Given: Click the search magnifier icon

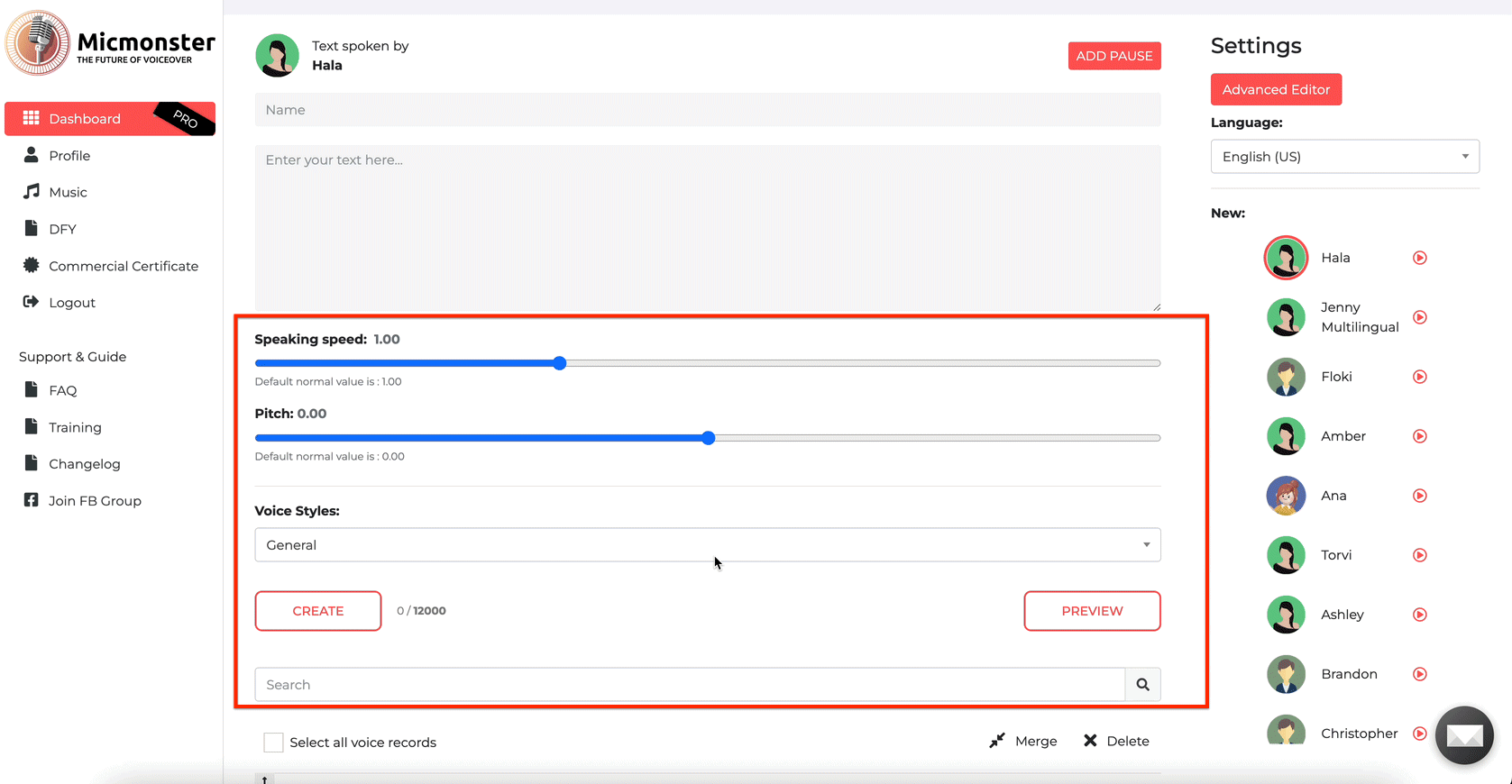Looking at the screenshot, I should (x=1142, y=685).
